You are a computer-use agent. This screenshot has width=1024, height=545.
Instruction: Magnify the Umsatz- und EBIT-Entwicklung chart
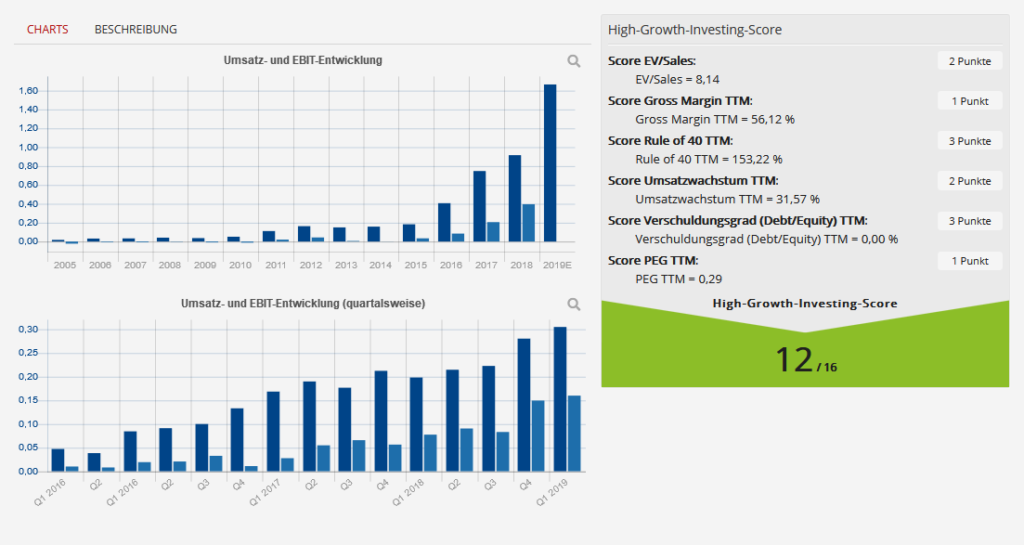click(573, 61)
